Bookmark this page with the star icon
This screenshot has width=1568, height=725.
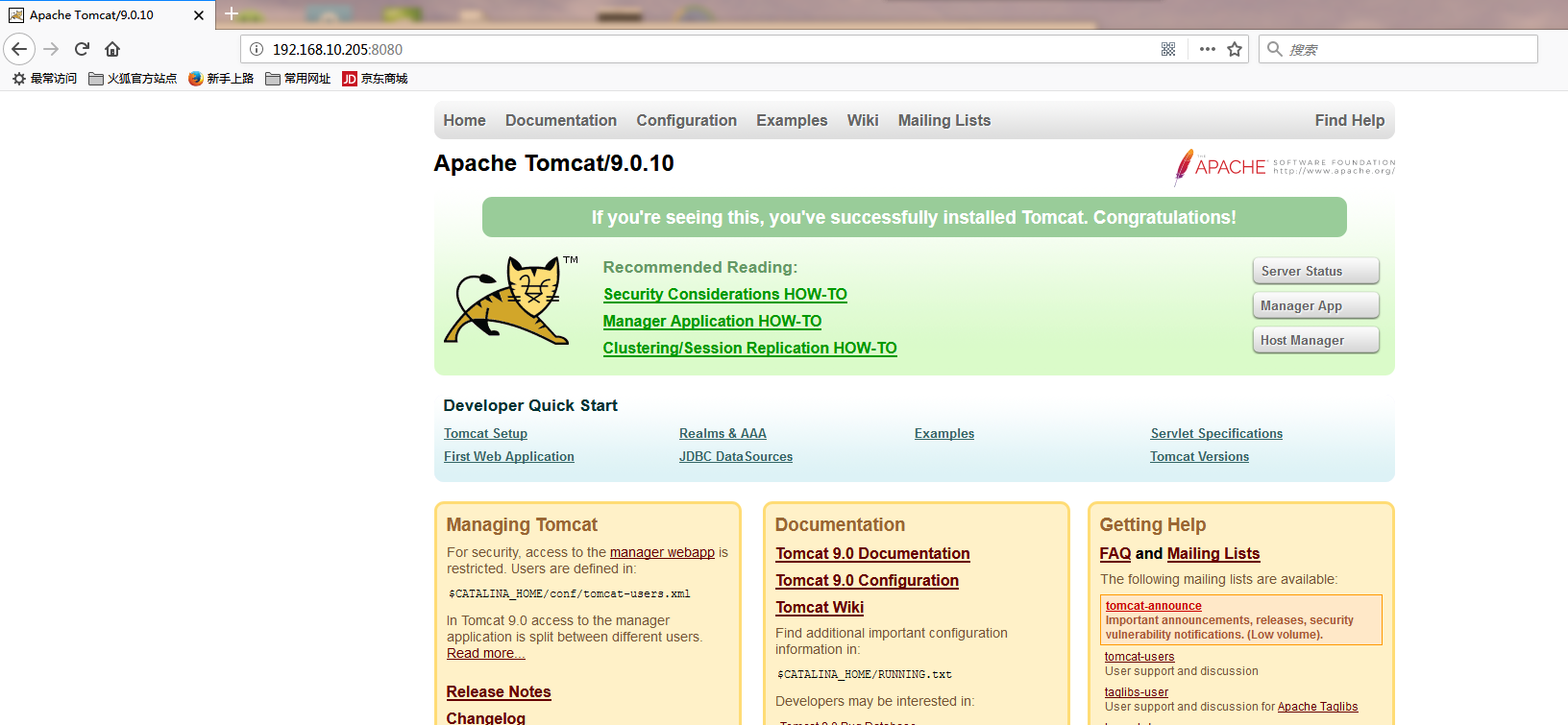(1235, 49)
